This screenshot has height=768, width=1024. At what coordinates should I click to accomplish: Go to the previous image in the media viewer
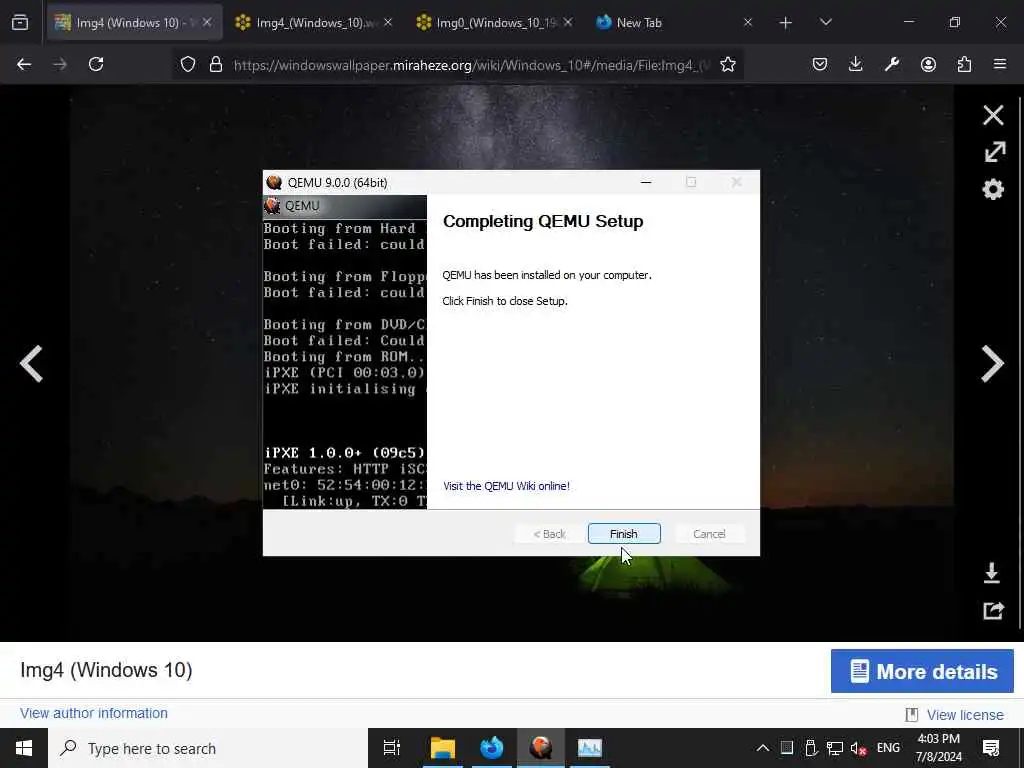pos(31,363)
